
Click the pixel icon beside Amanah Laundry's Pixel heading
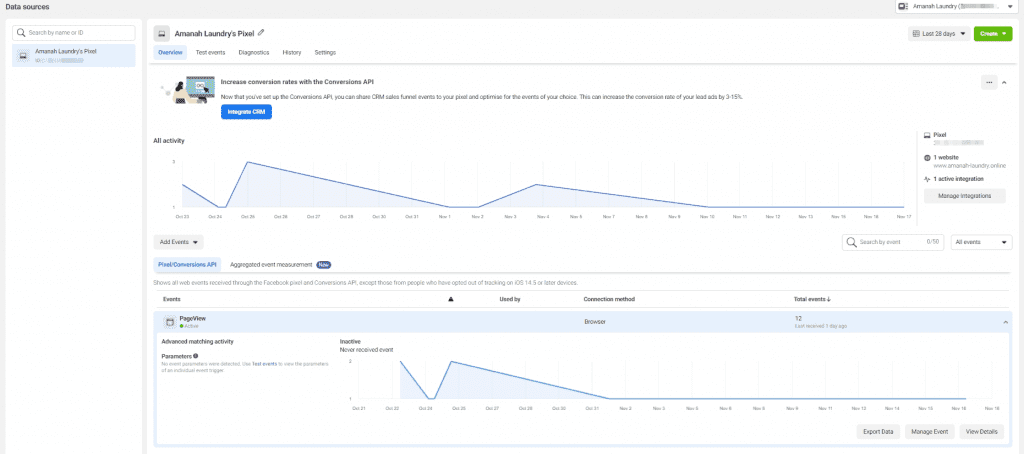click(x=162, y=33)
